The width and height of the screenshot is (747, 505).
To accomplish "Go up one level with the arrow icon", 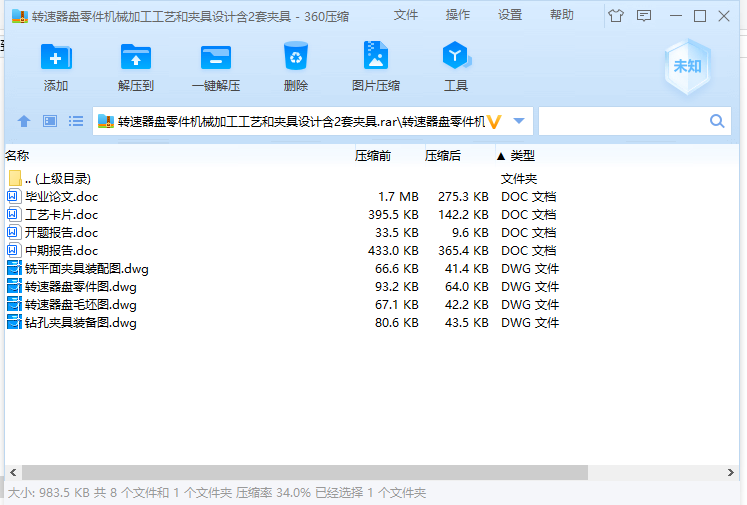I will [24, 121].
